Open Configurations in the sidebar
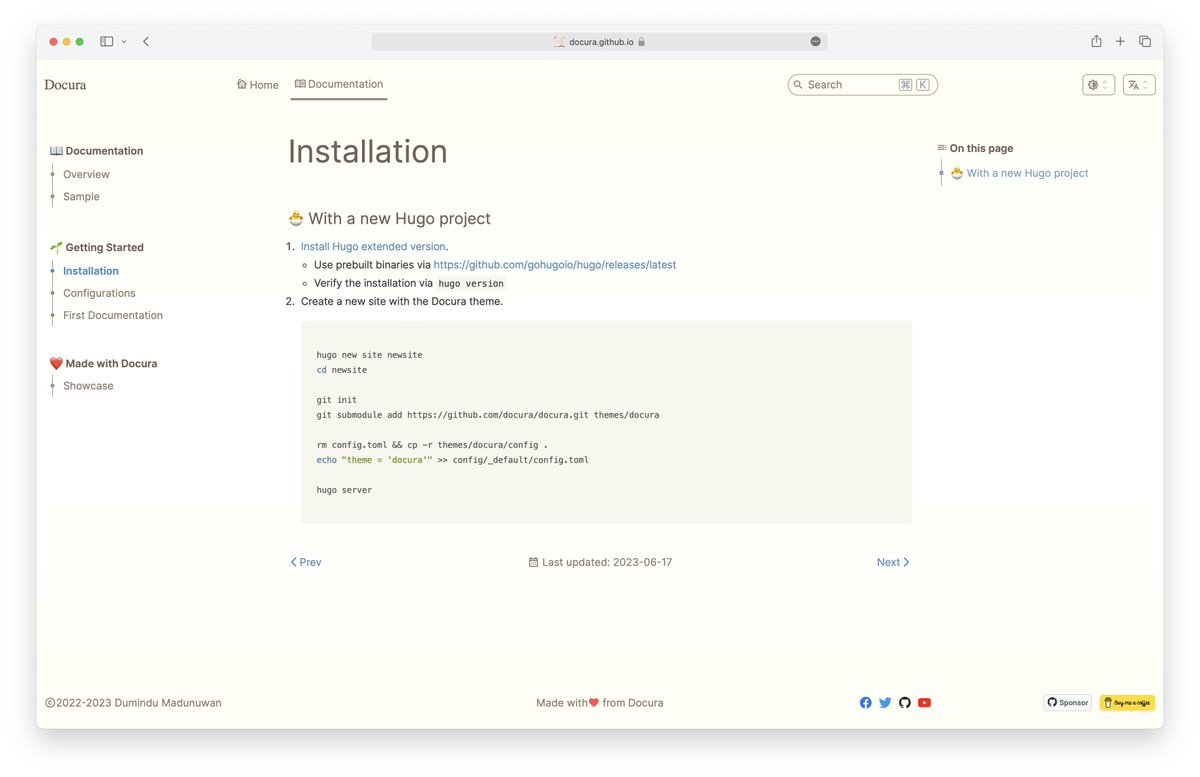This screenshot has width=1200, height=777. [99, 293]
